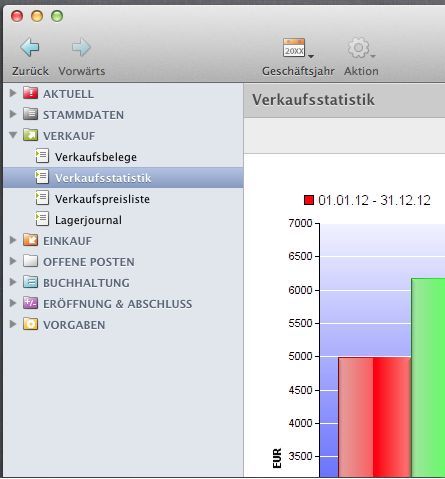The image size is (445, 479).
Task: Click the Zurück back arrow icon
Action: tap(30, 47)
